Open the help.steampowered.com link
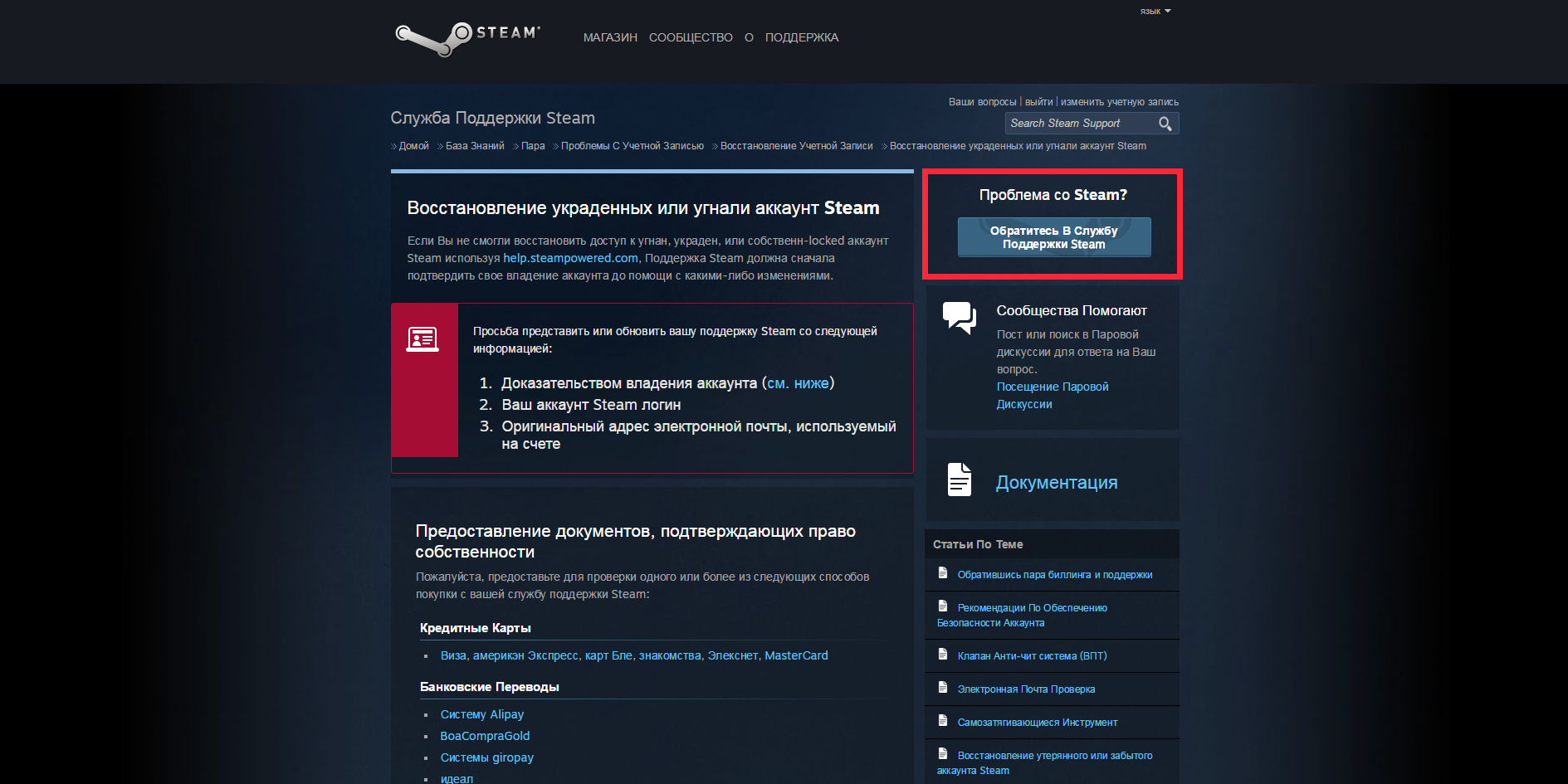Viewport: 1568px width, 784px height. [x=570, y=258]
